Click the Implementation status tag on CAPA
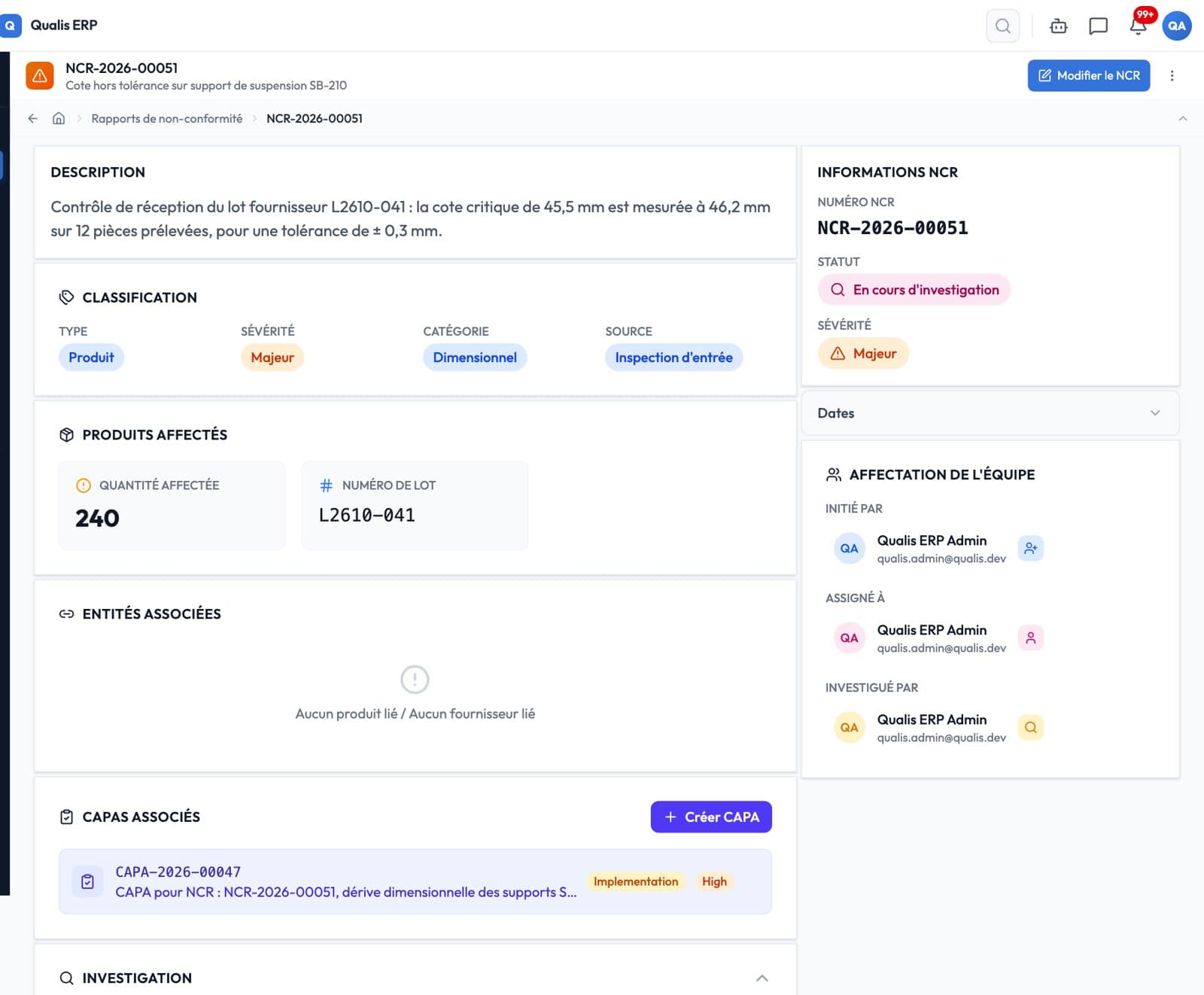Image resolution: width=1204 pixels, height=995 pixels. pyautogui.click(x=636, y=881)
